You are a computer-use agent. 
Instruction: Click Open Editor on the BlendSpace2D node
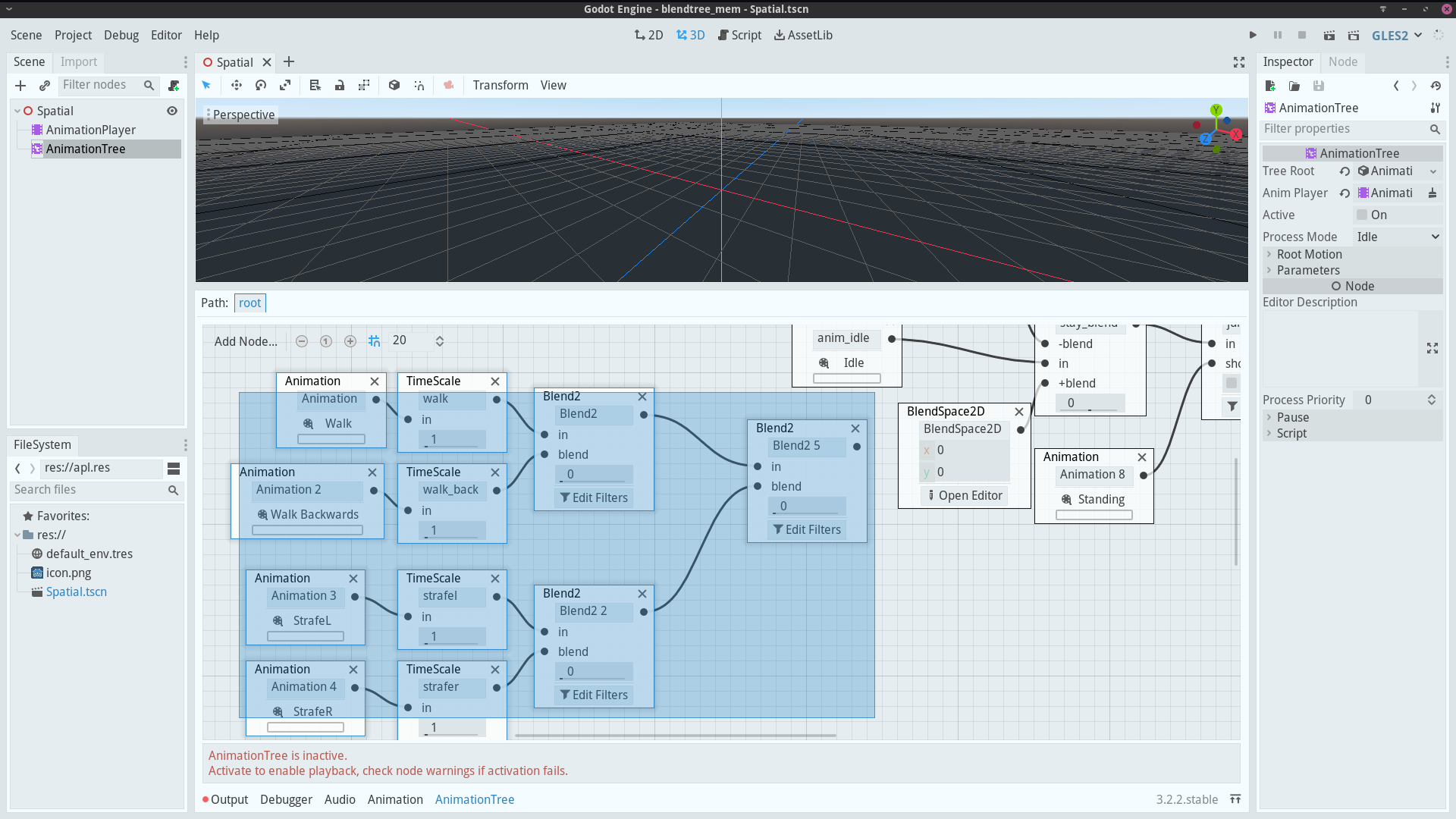pyautogui.click(x=964, y=495)
